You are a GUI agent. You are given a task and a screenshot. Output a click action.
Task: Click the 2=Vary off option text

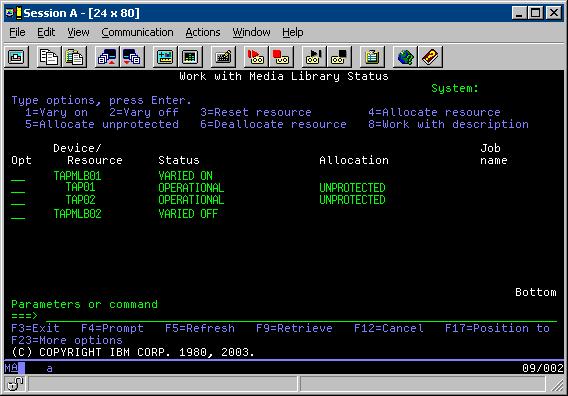pyautogui.click(x=144, y=112)
